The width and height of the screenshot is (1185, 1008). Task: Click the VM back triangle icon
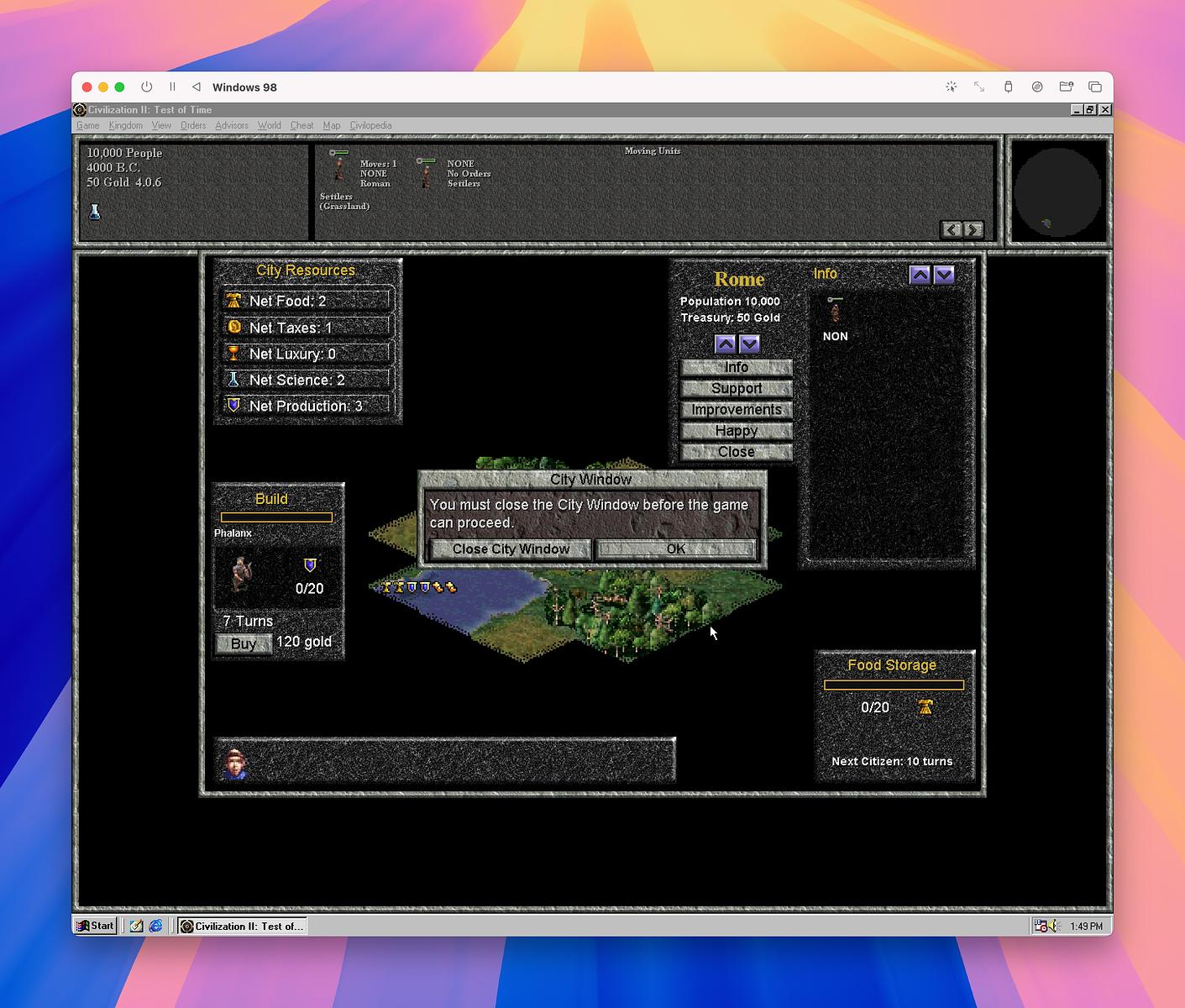(x=197, y=87)
